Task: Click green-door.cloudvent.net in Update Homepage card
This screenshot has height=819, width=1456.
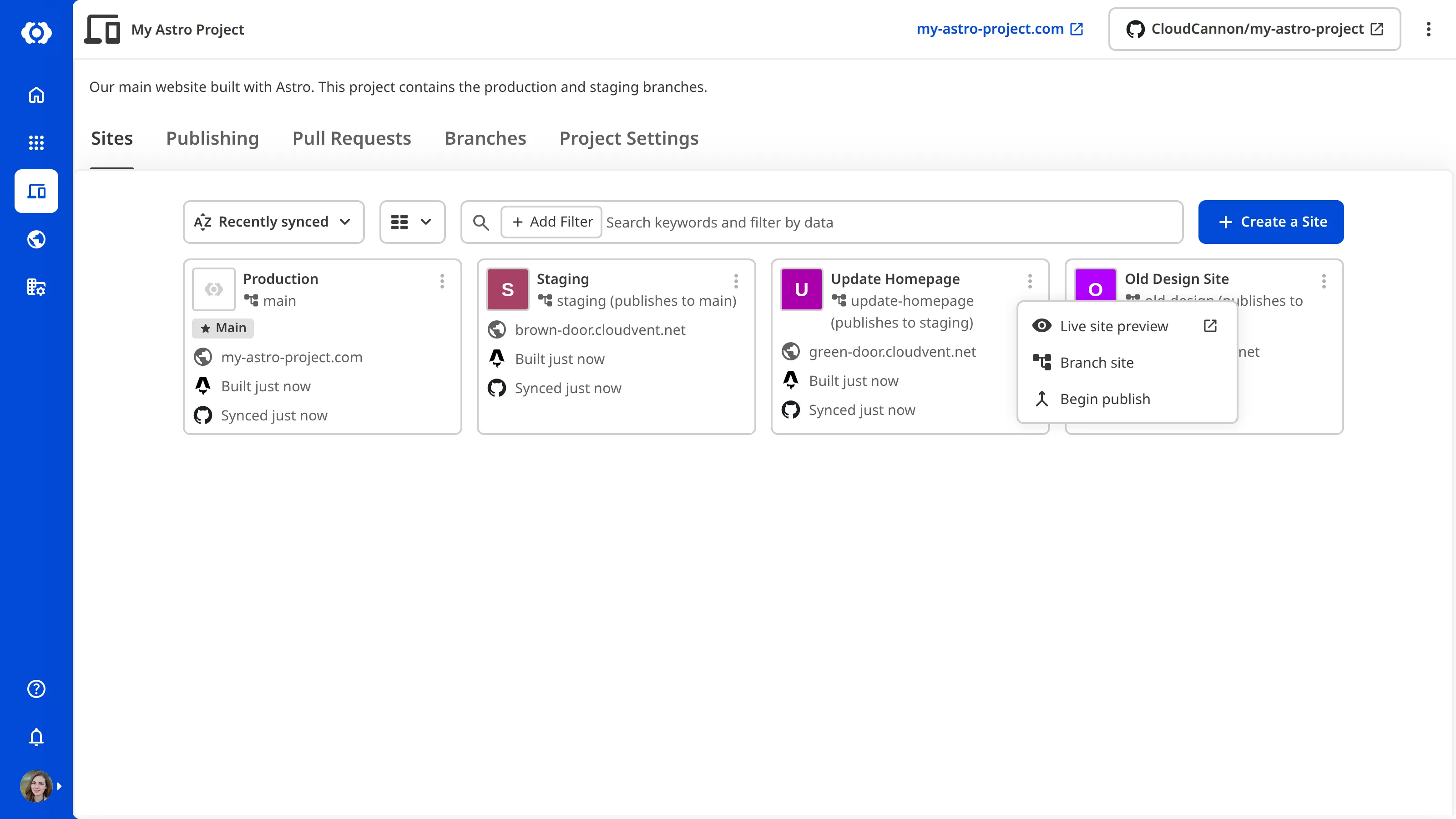Action: click(892, 352)
